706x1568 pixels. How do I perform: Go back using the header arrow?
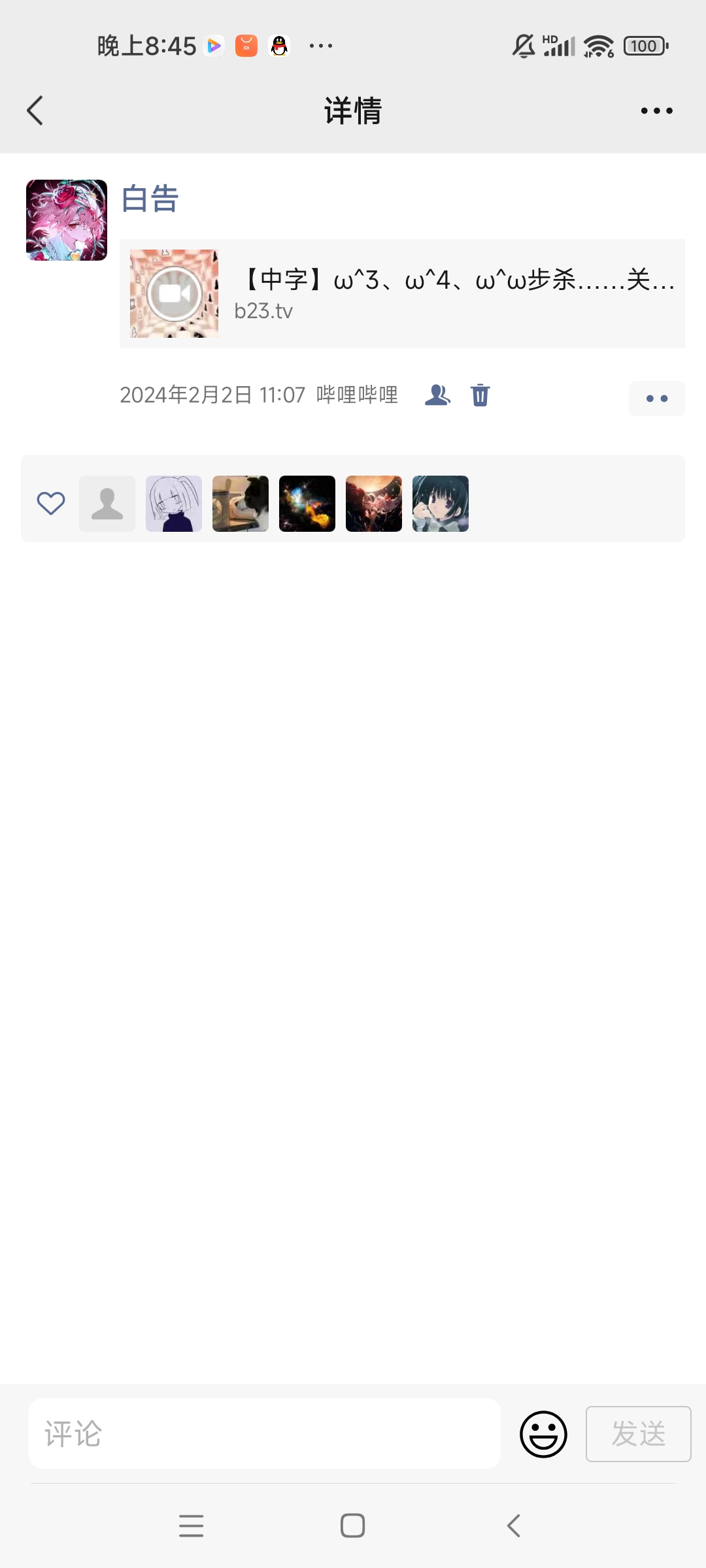(35, 110)
